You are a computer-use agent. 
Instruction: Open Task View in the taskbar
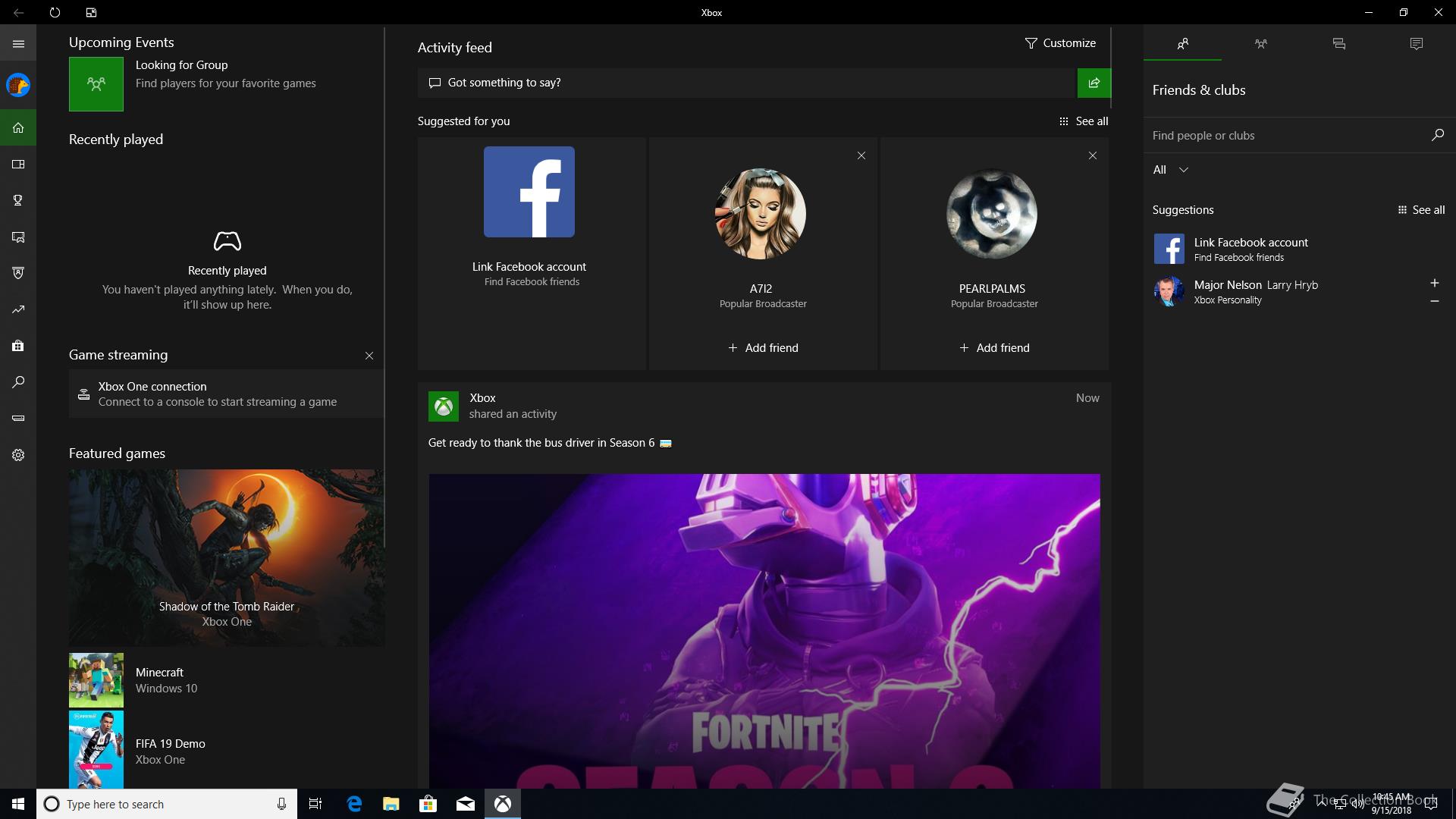(315, 804)
